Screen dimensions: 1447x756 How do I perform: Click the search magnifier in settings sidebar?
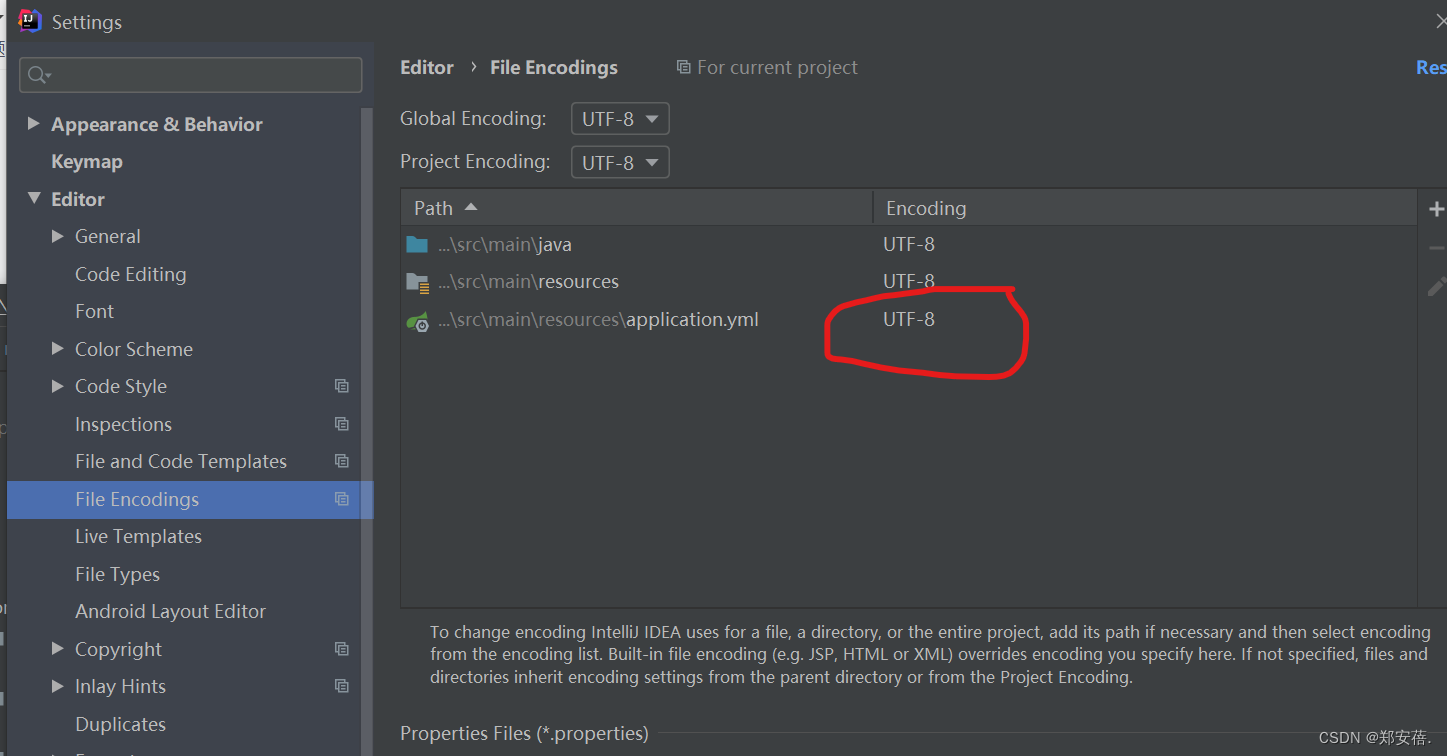click(38, 75)
